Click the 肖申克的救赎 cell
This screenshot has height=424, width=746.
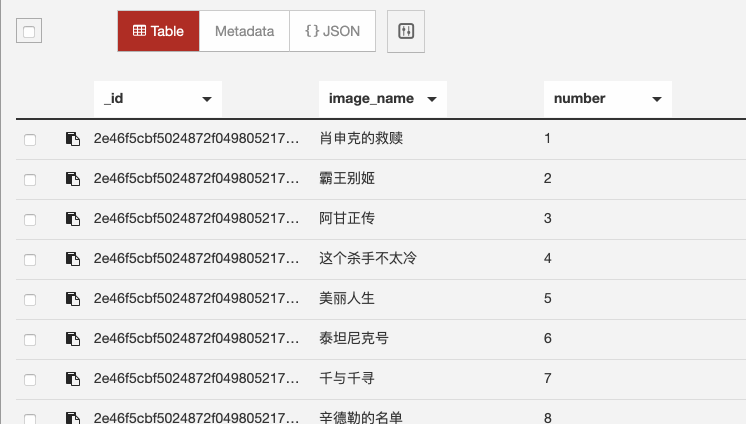(x=361, y=138)
